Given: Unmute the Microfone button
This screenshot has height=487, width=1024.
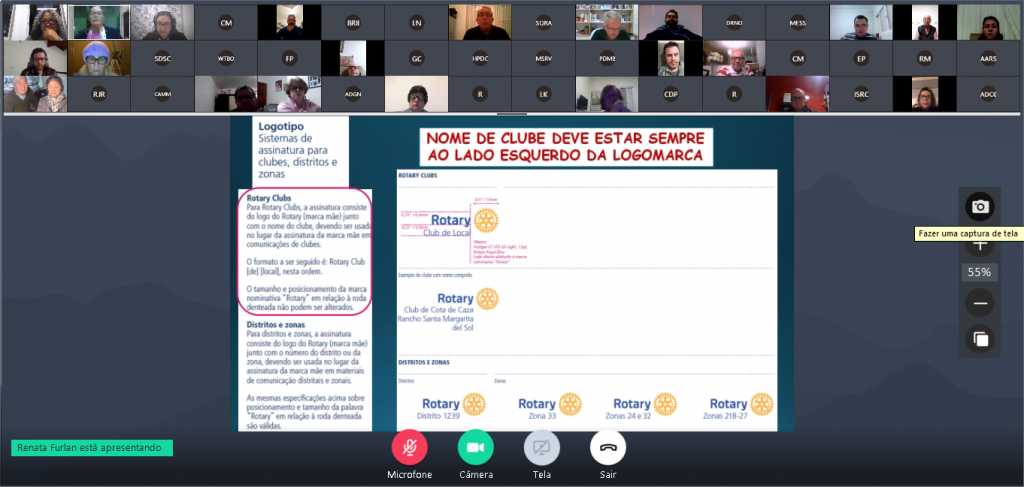Looking at the screenshot, I should 409,447.
